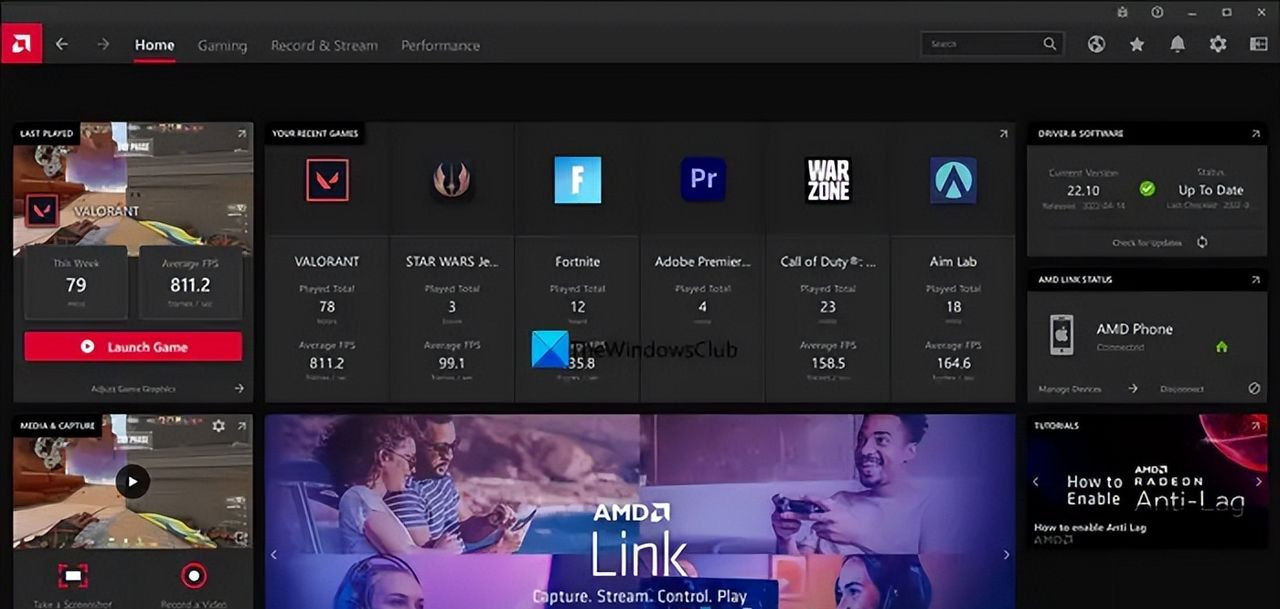Click the 22.10 current version number

pos(1083,190)
